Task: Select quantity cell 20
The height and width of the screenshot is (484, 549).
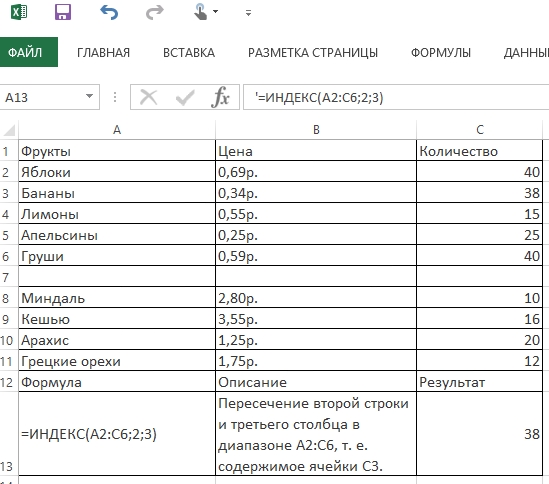Action: pyautogui.click(x=480, y=340)
